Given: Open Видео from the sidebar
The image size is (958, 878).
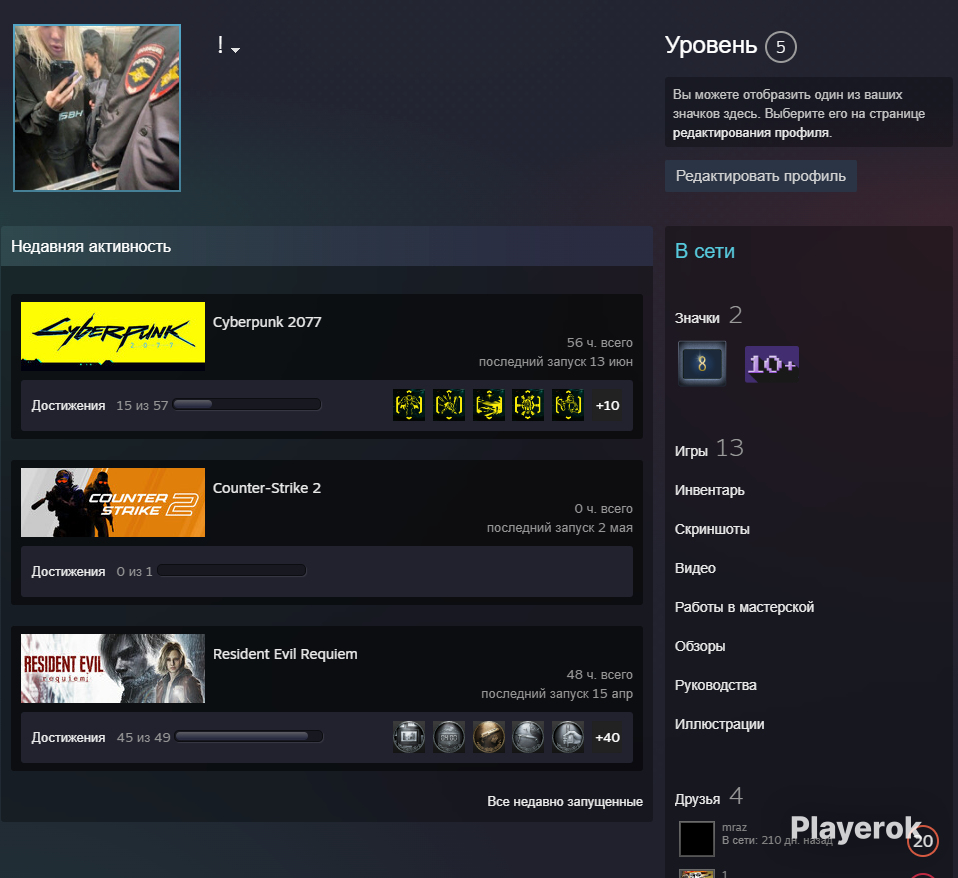Looking at the screenshot, I should click(695, 568).
